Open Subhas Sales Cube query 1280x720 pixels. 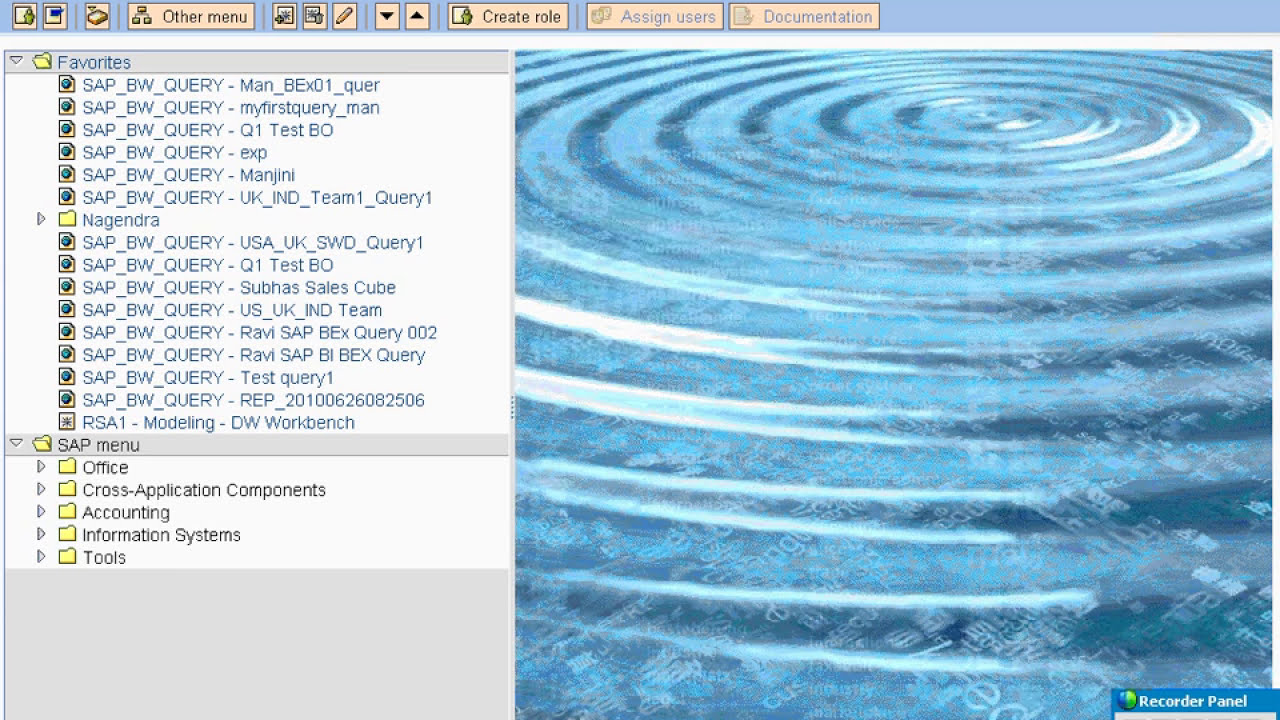(x=239, y=287)
